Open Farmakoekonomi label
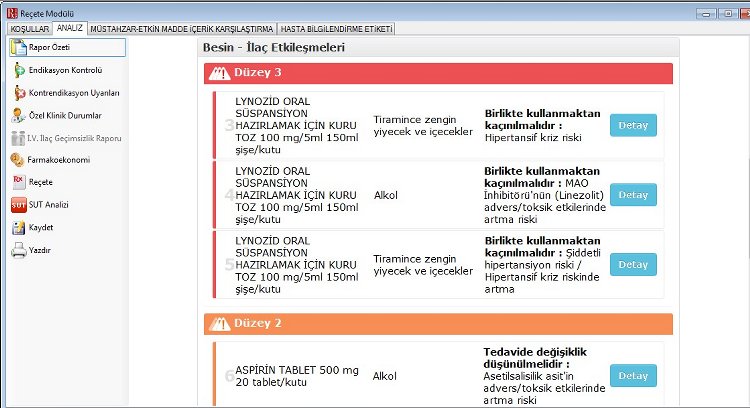Image resolution: width=750 pixels, height=408 pixels. pos(58,160)
